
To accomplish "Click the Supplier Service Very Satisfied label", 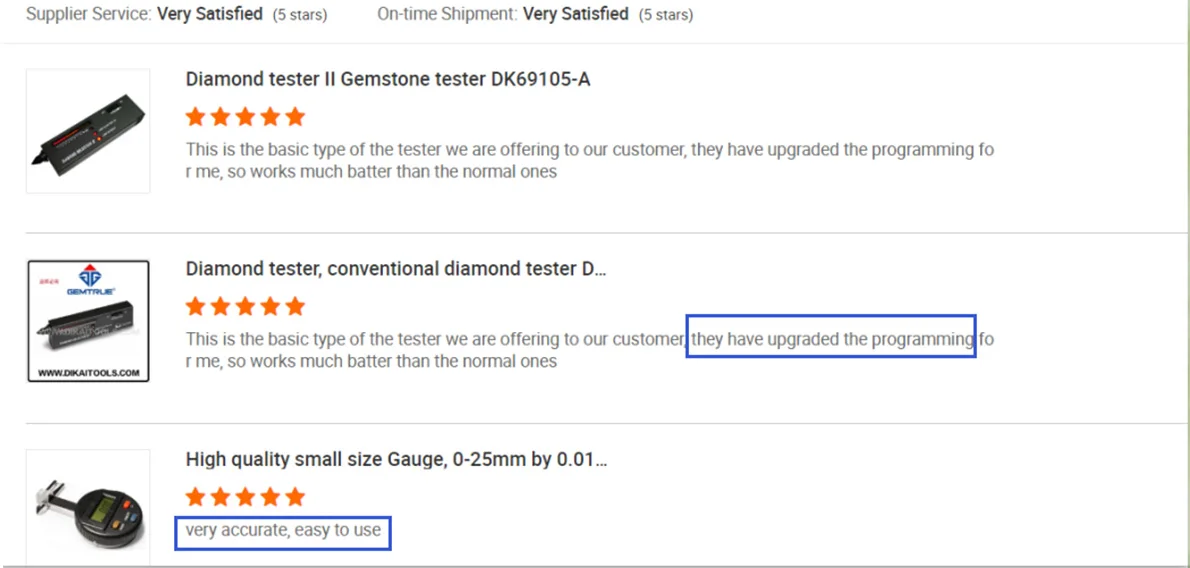I will pos(177,14).
